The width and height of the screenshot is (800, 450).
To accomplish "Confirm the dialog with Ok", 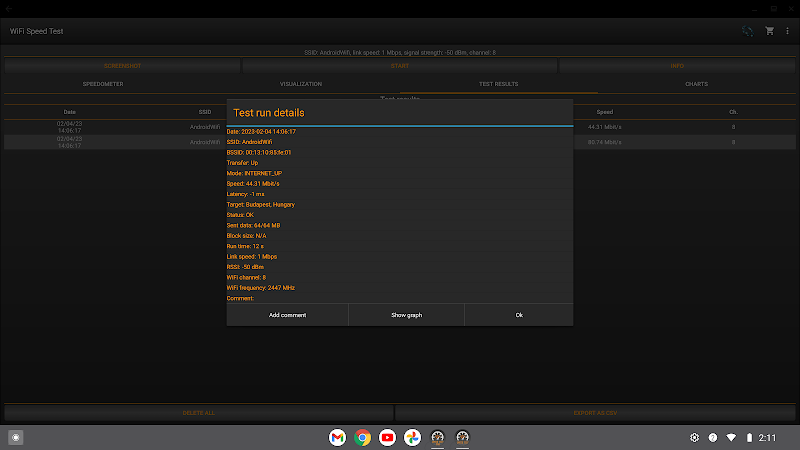I will [x=519, y=315].
